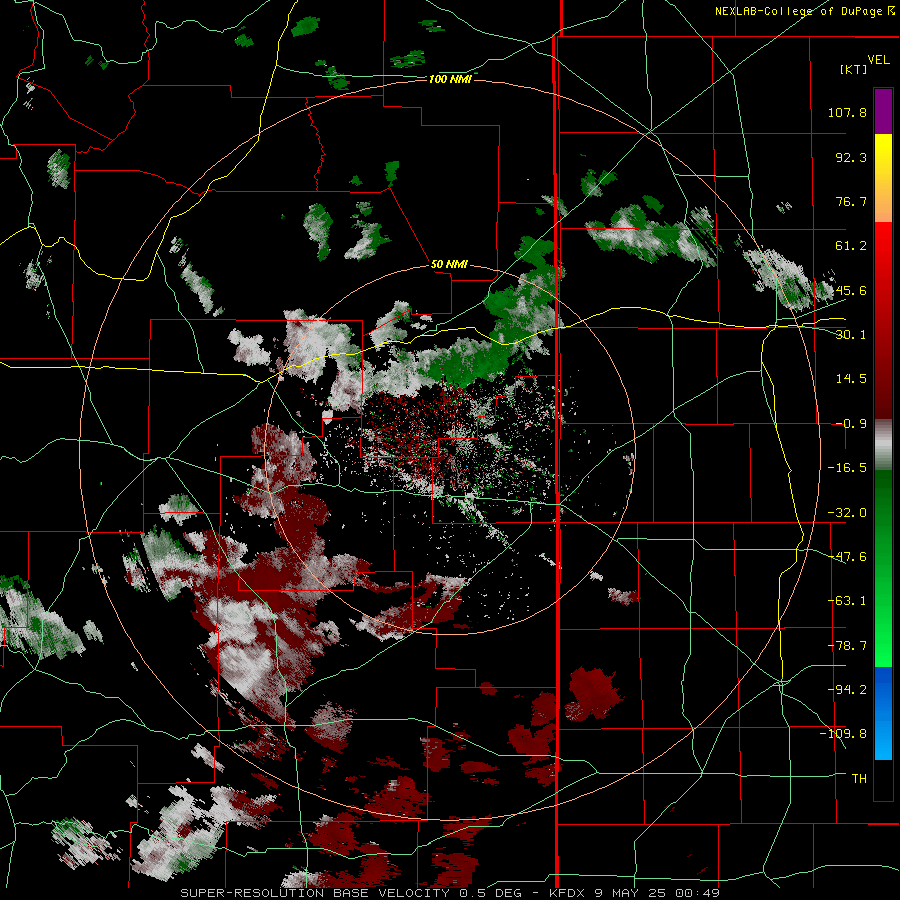Click the 61.2 velocity scale value

[x=851, y=246]
